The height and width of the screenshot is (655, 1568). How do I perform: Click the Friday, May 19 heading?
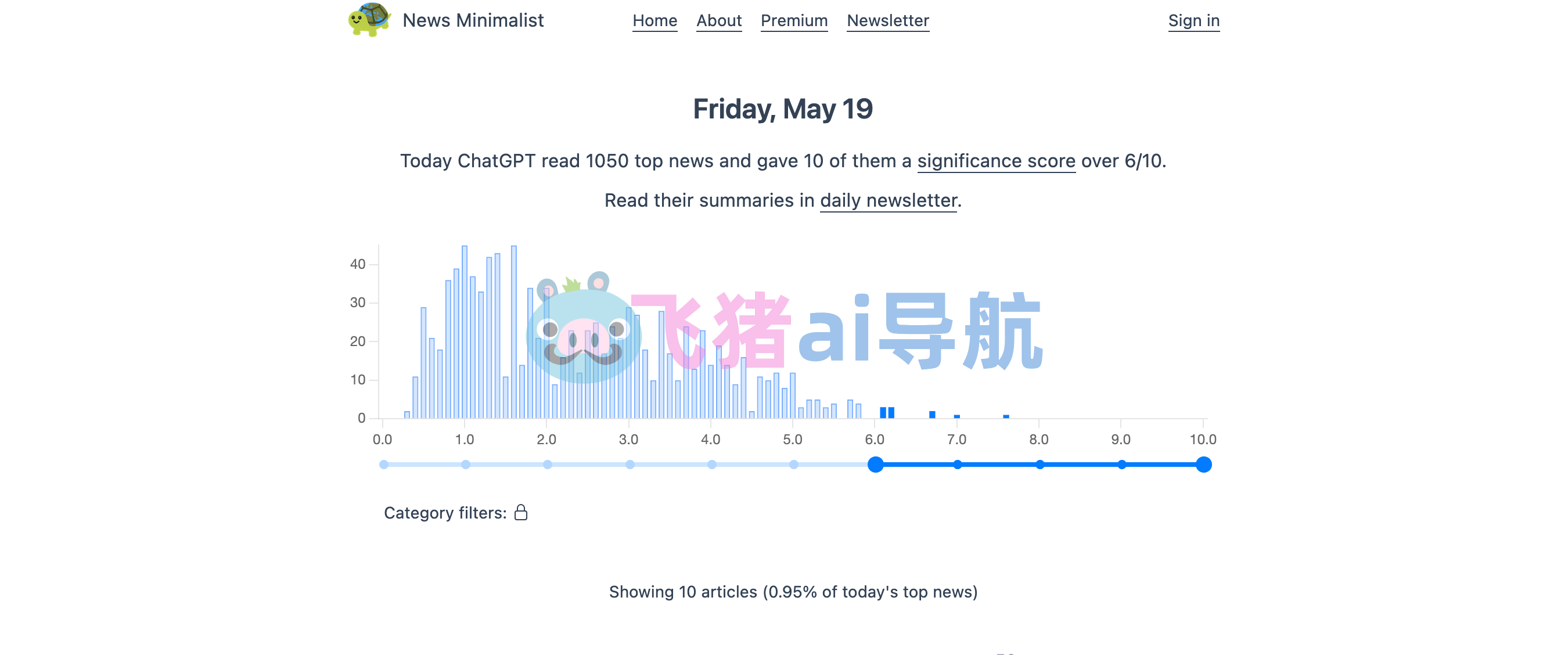(783, 109)
